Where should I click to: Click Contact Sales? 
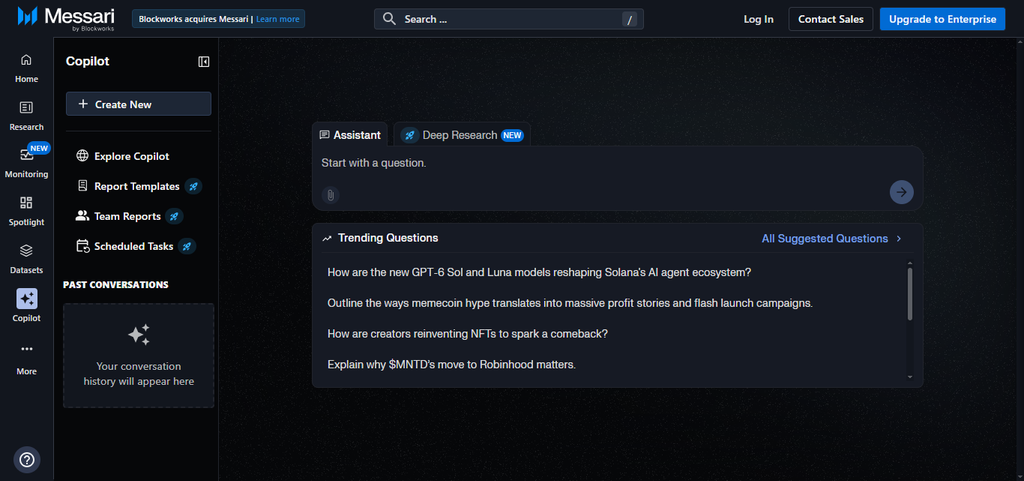pos(831,19)
